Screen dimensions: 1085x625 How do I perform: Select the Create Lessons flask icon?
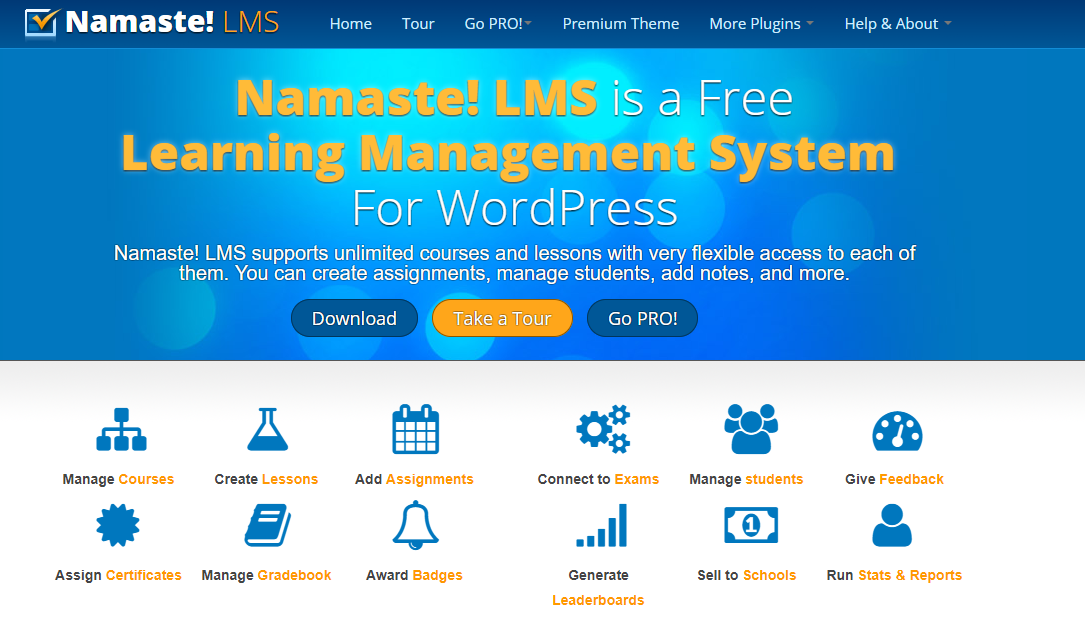(x=267, y=428)
